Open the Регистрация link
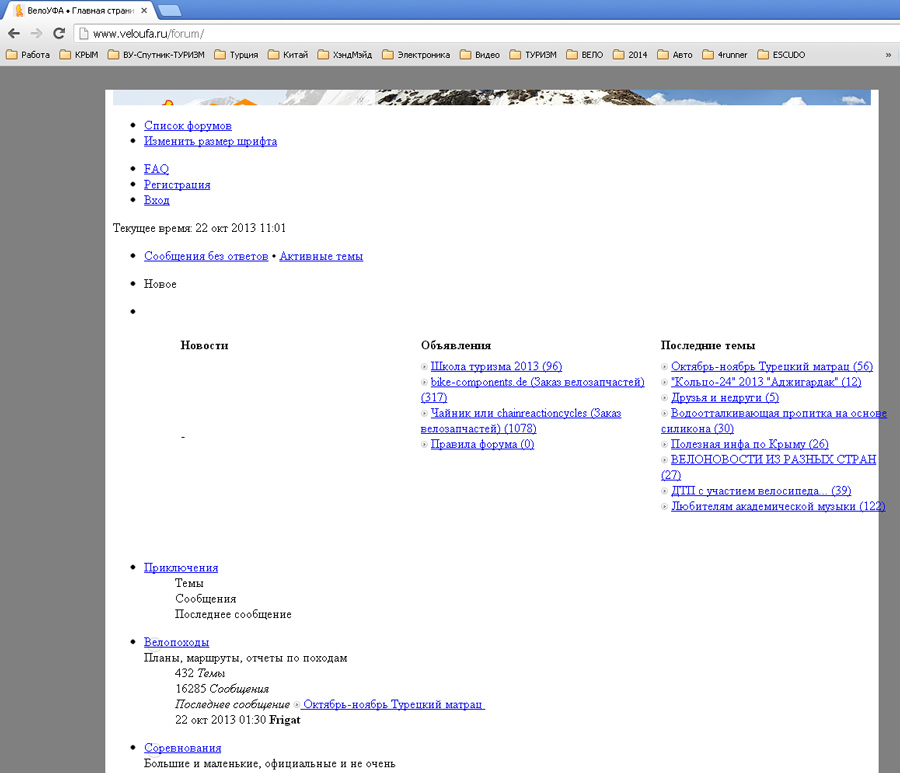The image size is (900, 773). 177,185
